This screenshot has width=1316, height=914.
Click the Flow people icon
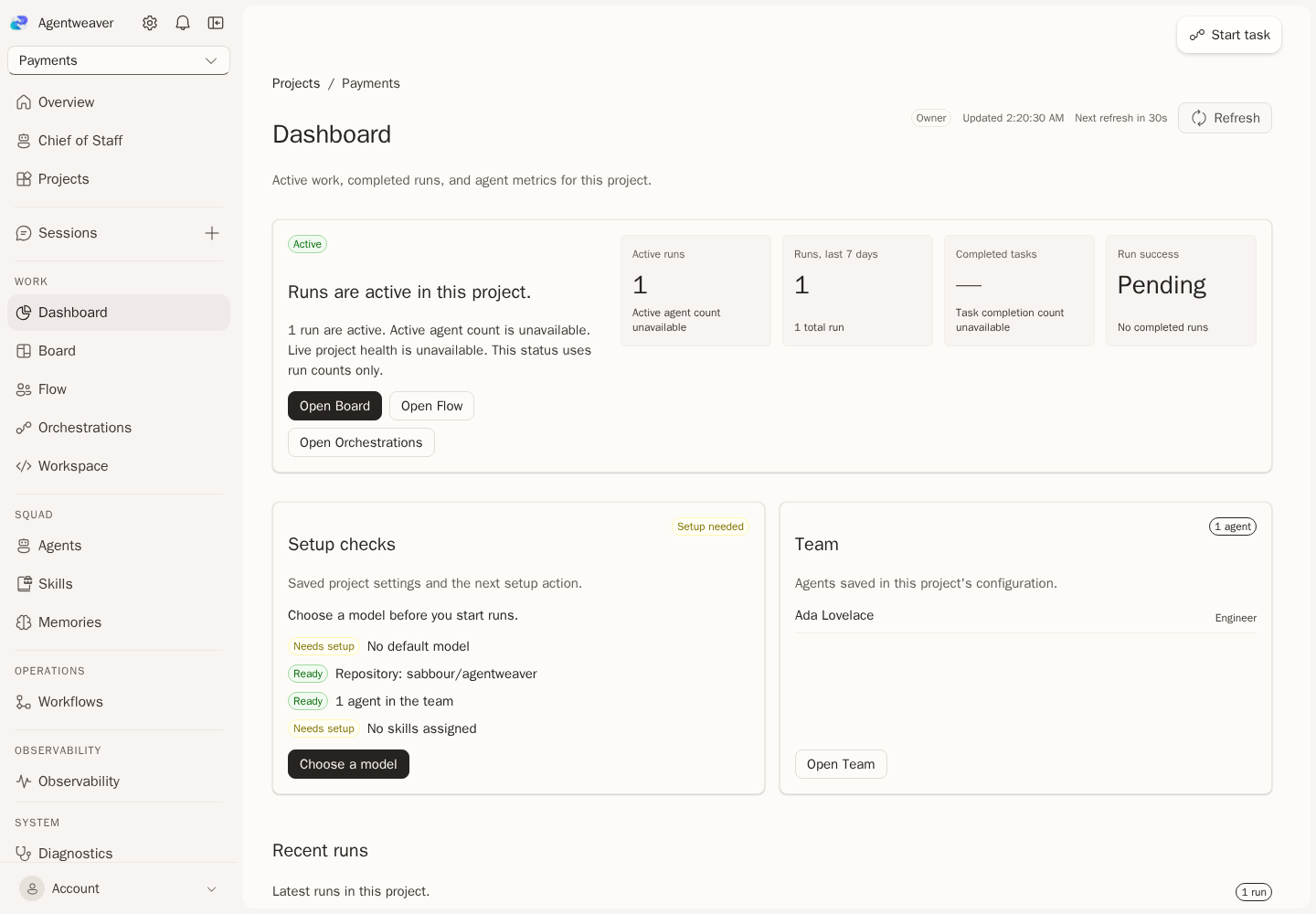click(x=24, y=389)
